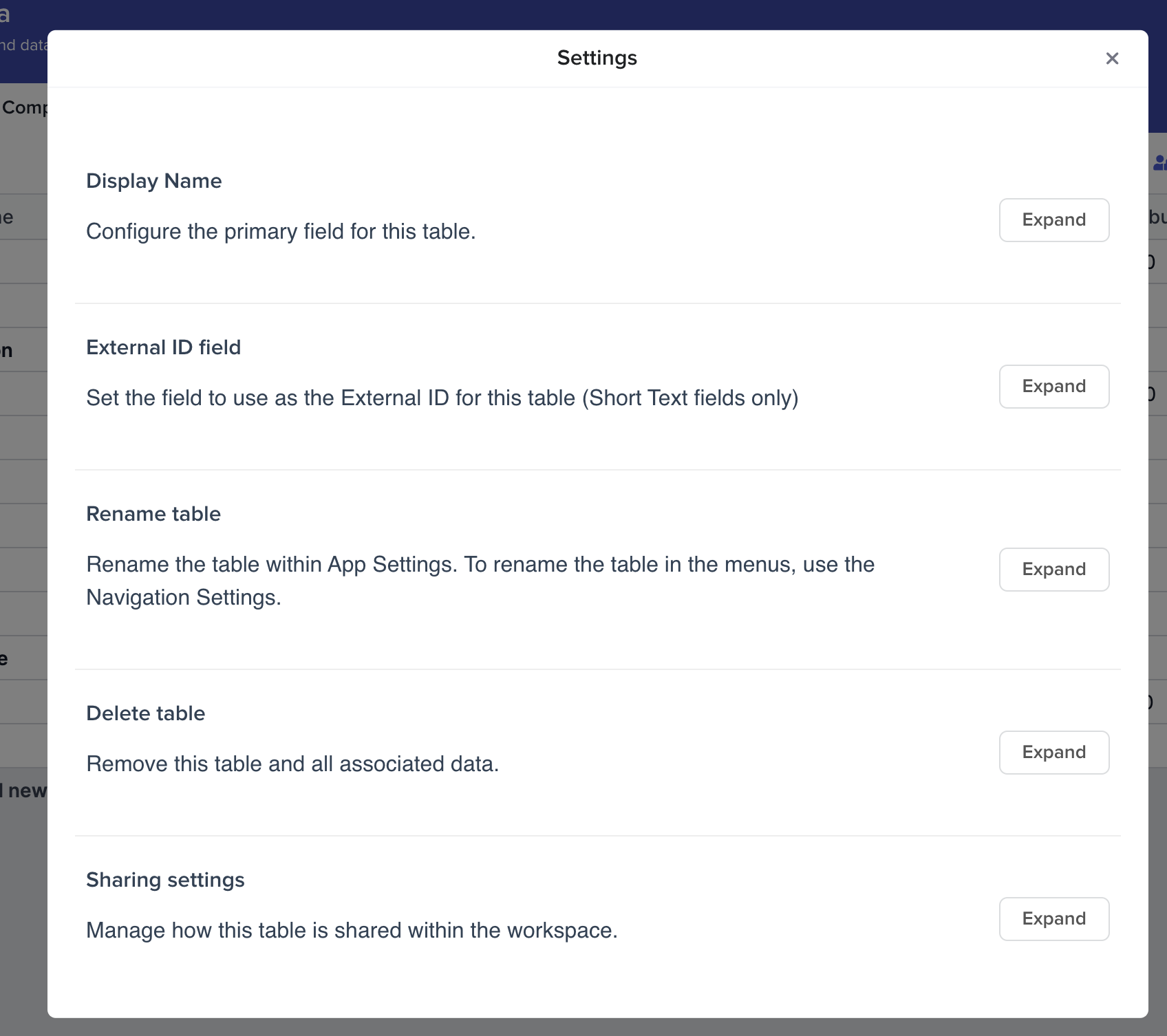
Task: Click the partially hidden "new" button
Action: (x=26, y=791)
